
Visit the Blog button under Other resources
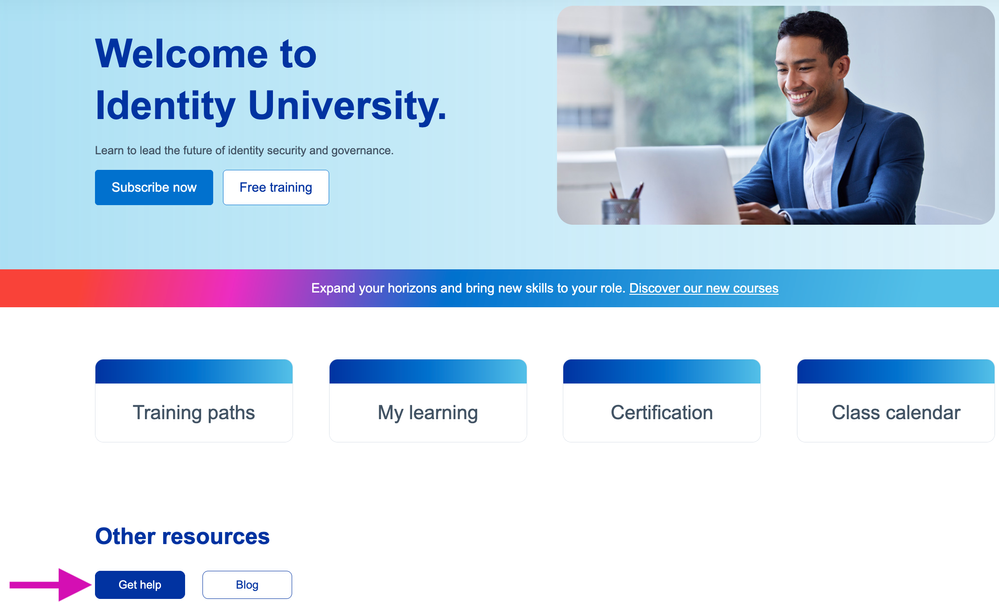pyautogui.click(x=247, y=585)
